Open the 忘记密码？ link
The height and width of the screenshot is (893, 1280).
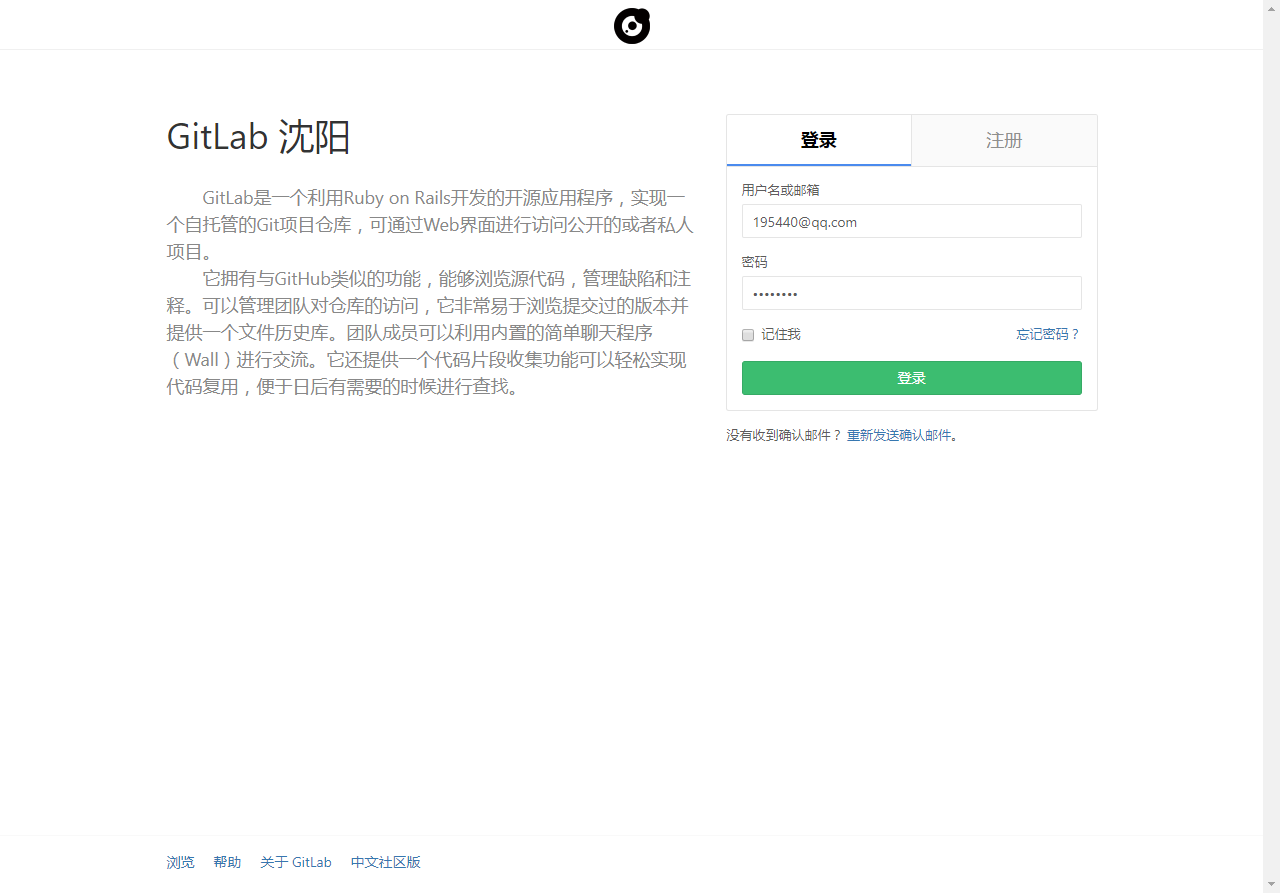(x=1049, y=334)
